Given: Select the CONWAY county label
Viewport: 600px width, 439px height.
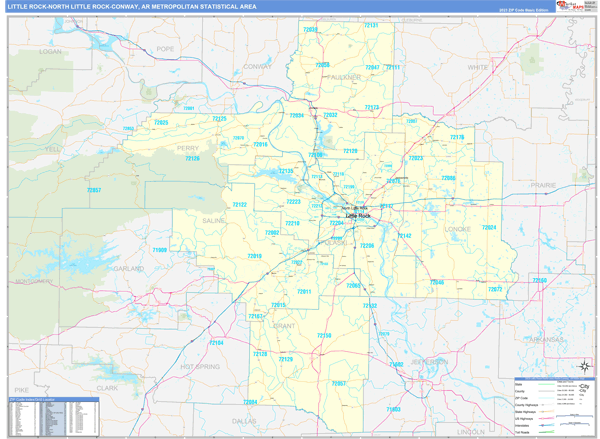Looking at the screenshot, I should tap(258, 67).
